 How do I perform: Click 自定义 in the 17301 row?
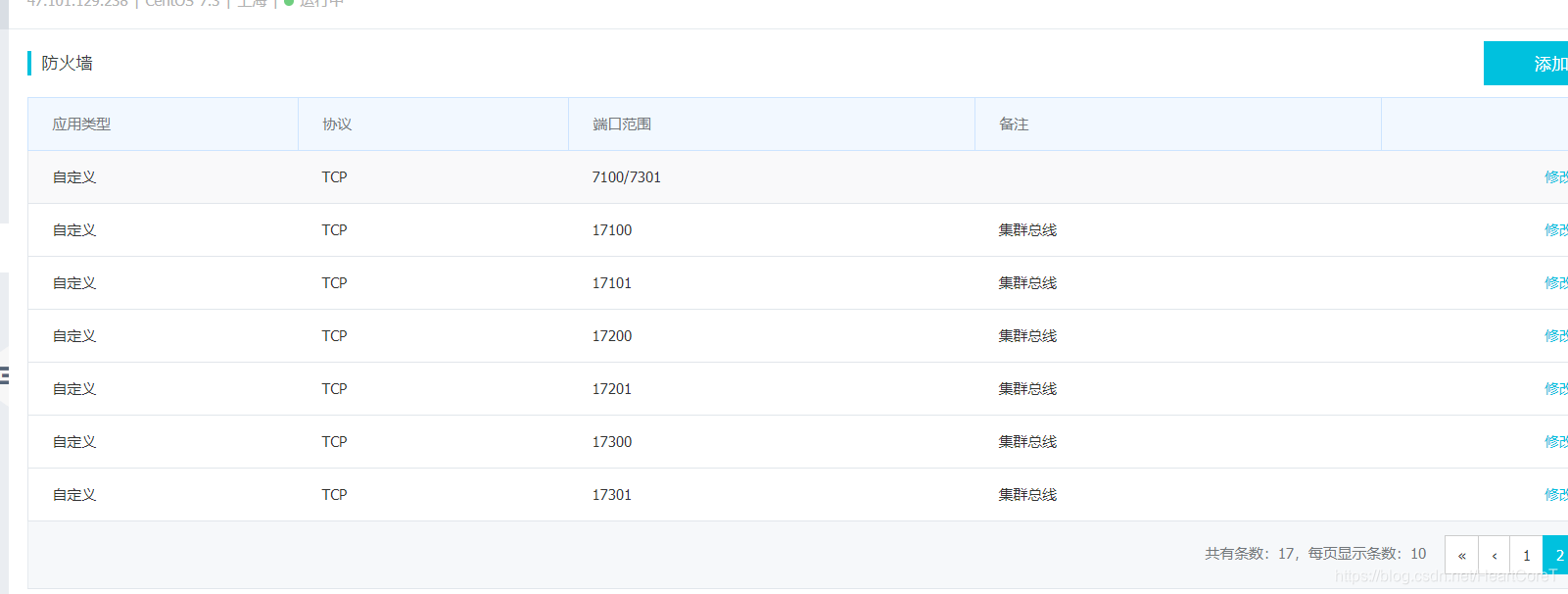pos(74,495)
